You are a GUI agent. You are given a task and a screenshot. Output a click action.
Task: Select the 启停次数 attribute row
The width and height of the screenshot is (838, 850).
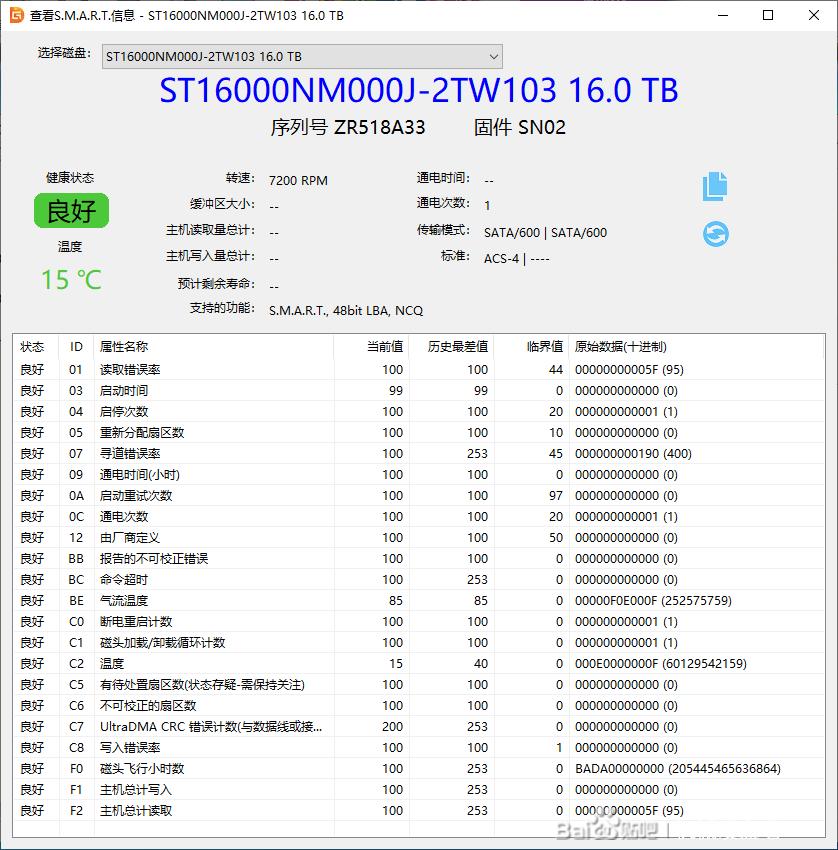tap(418, 412)
